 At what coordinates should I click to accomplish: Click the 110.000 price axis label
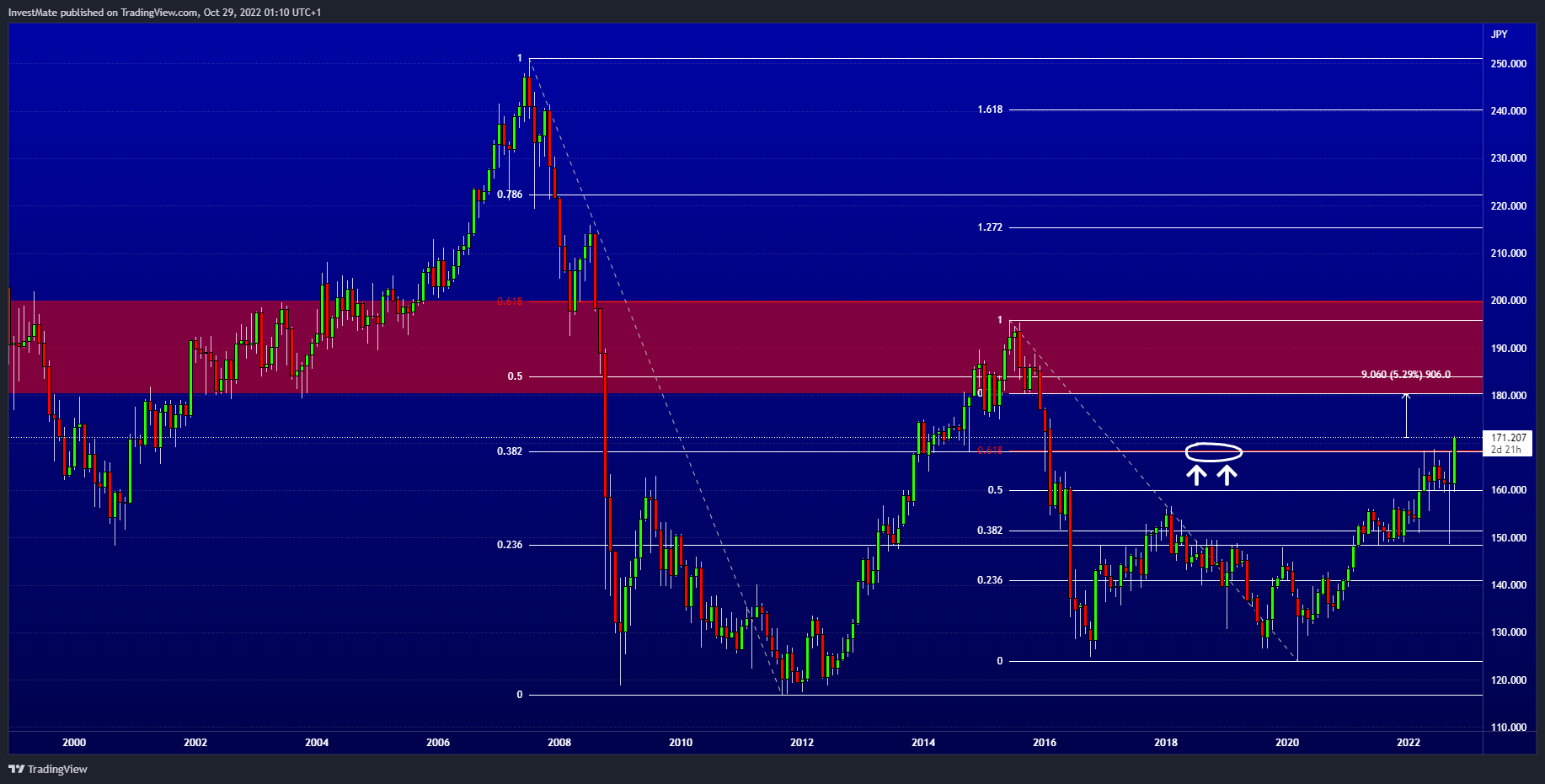pos(1508,728)
